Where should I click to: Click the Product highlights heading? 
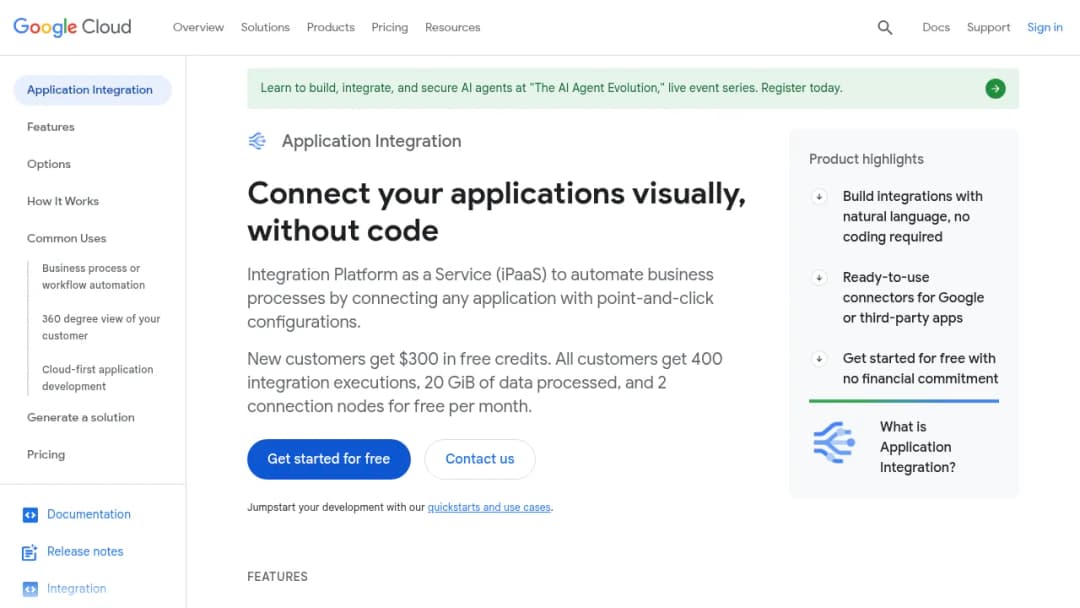pos(866,160)
